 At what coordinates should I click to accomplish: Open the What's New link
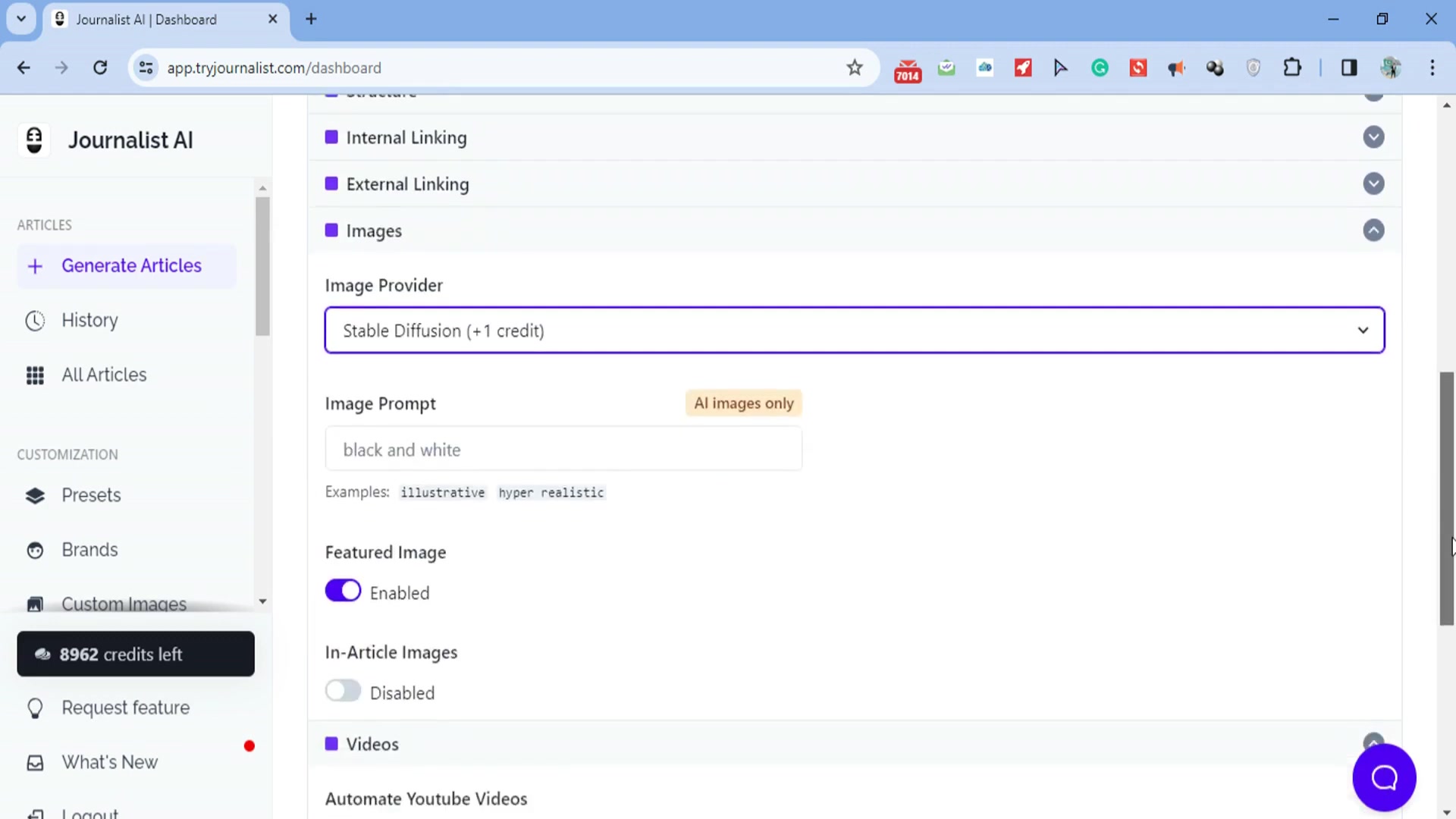(109, 763)
